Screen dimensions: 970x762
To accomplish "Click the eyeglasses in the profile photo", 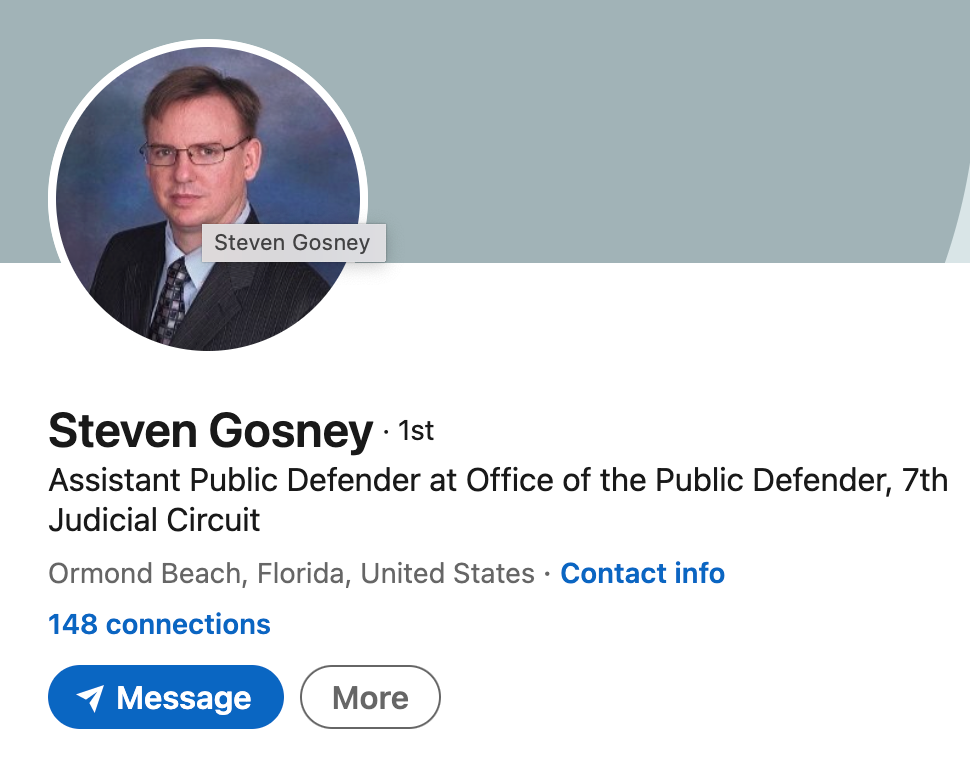I will 193,153.
